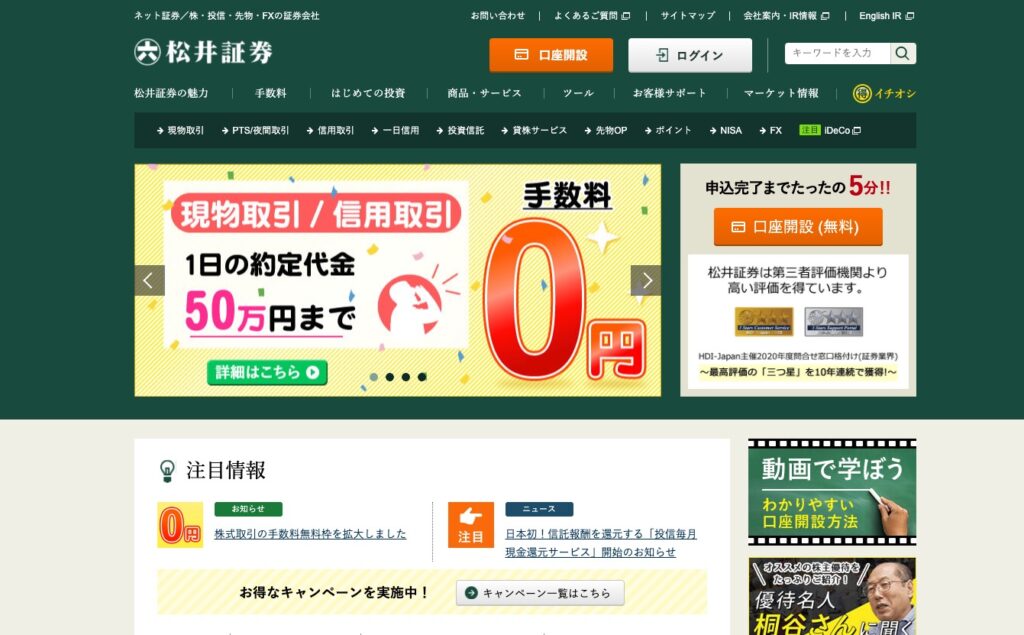Expand the 商品・サービス navigation menu
This screenshot has height=635, width=1024.
pyautogui.click(x=485, y=93)
